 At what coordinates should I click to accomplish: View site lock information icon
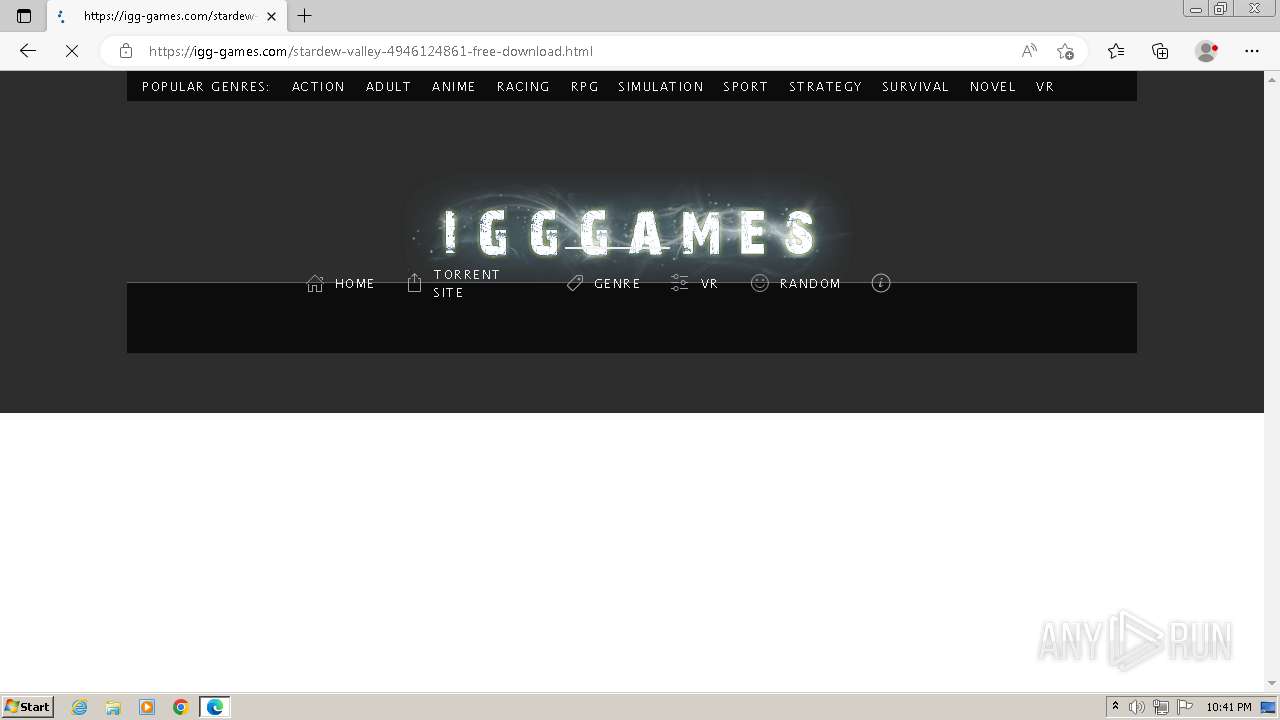tap(126, 51)
